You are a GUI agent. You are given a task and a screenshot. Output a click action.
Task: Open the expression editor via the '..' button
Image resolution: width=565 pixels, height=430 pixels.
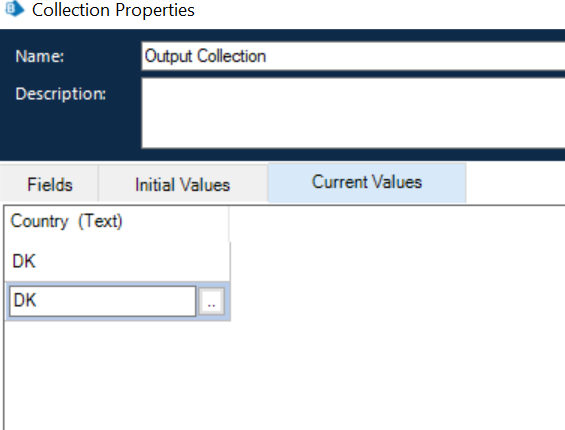(212, 301)
